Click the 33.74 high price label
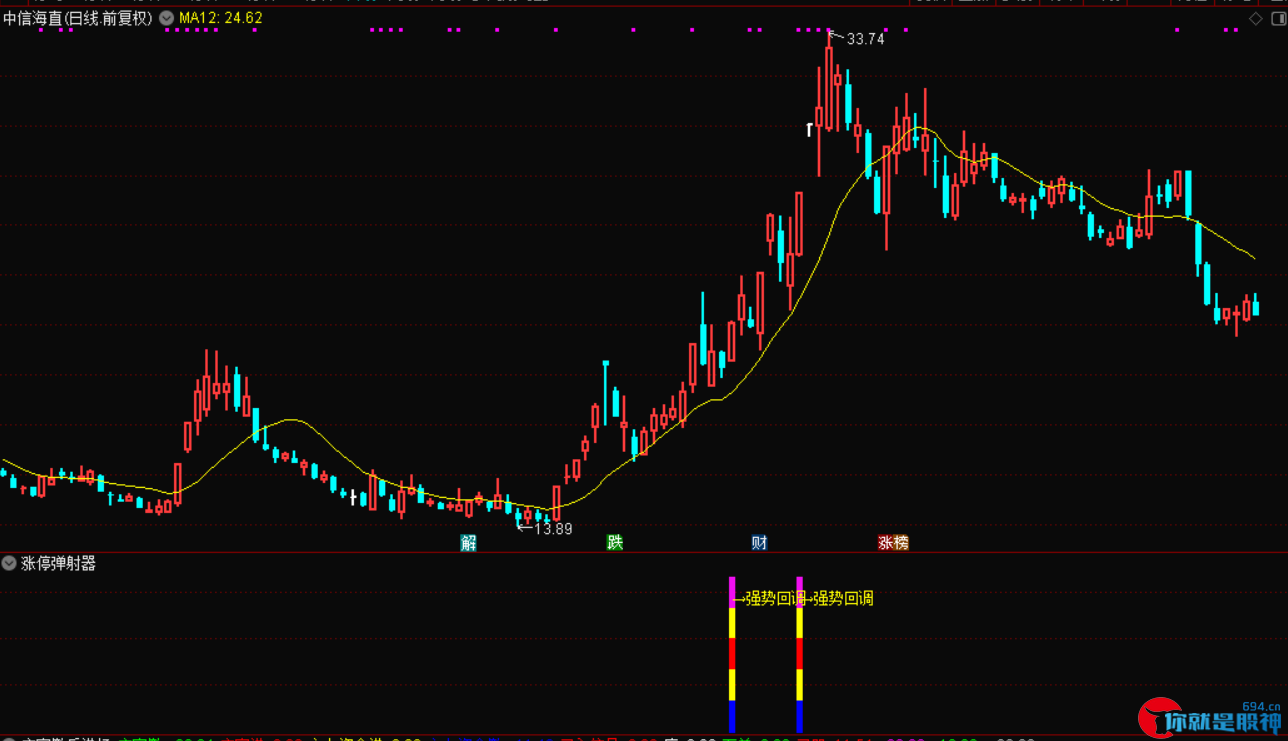 [x=865, y=39]
